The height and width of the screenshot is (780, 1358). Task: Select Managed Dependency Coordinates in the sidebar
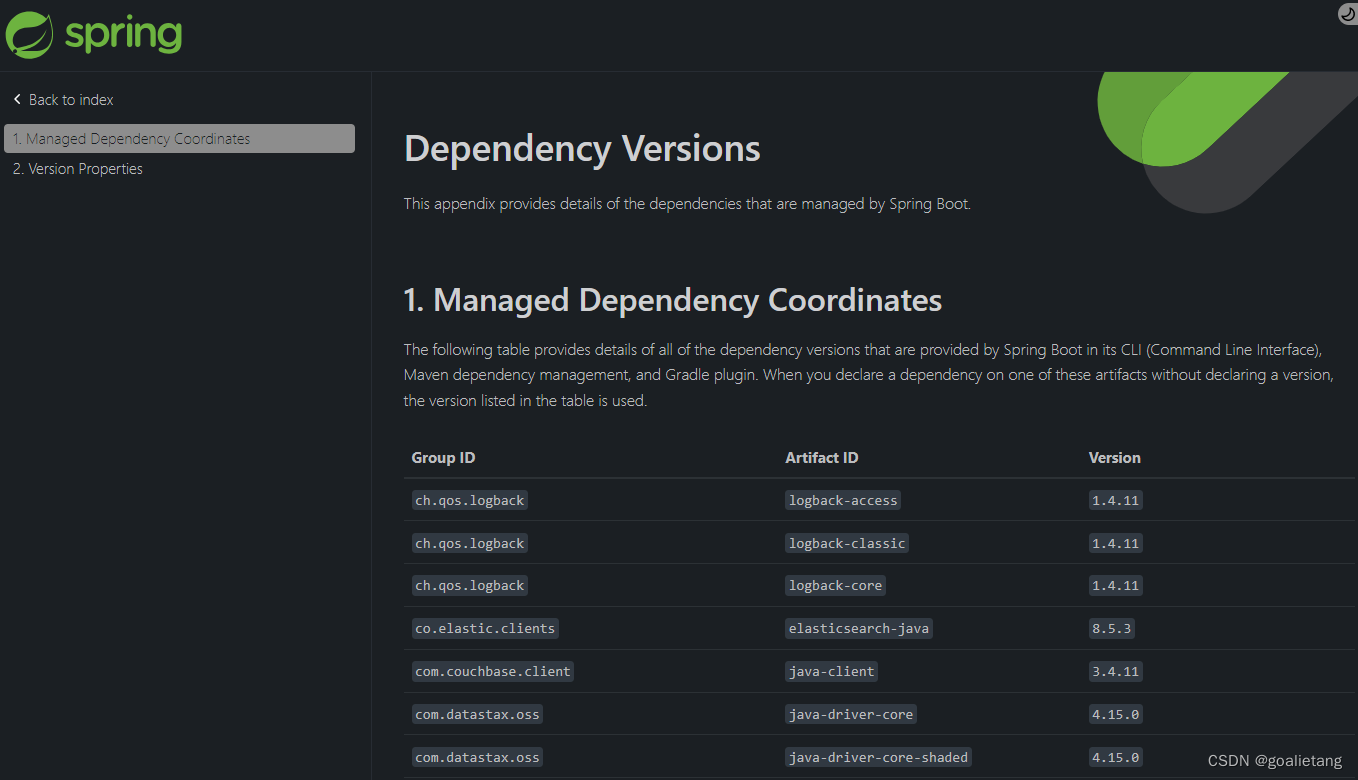tap(179, 139)
